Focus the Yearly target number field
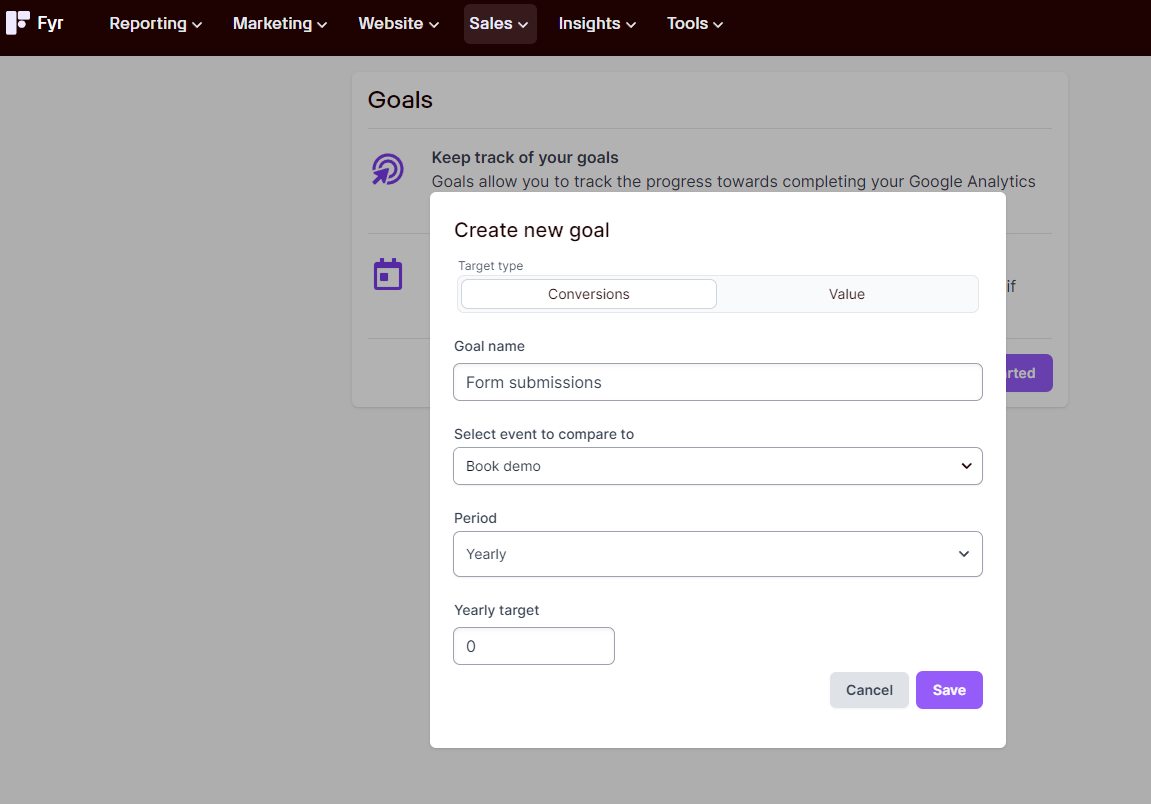The width and height of the screenshot is (1151, 804). pyautogui.click(x=533, y=646)
